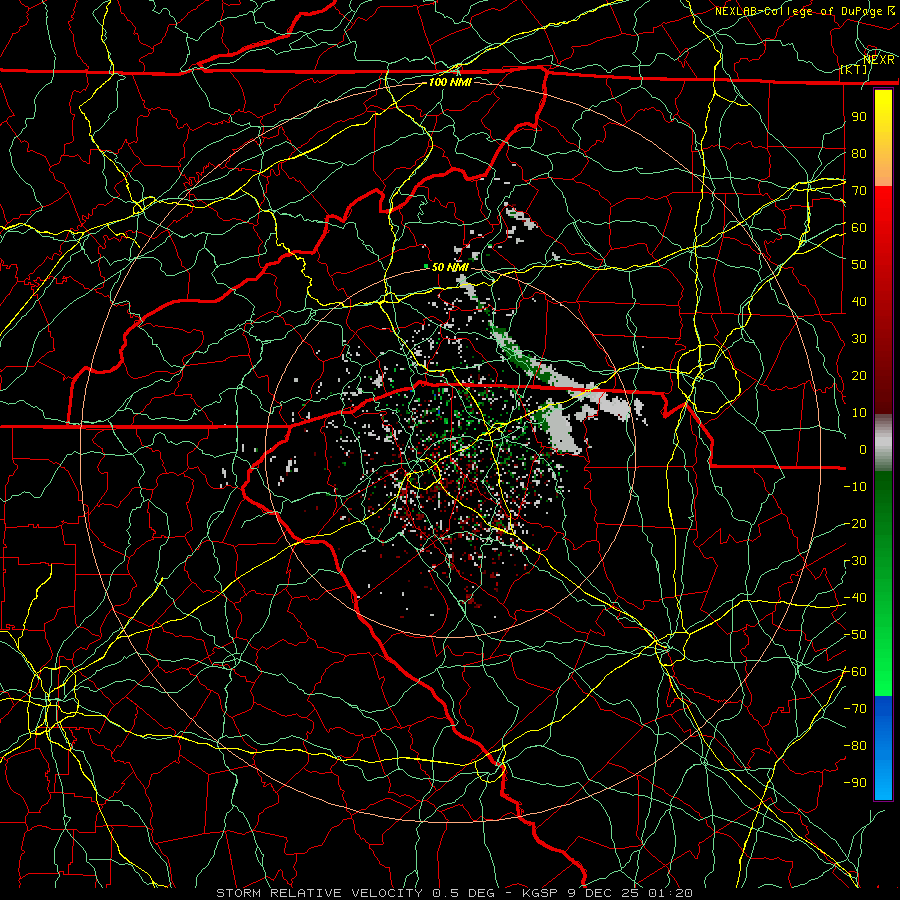Screen dimensions: 900x900
Task: Click the -60 velocity scale label
Action: [x=855, y=672]
